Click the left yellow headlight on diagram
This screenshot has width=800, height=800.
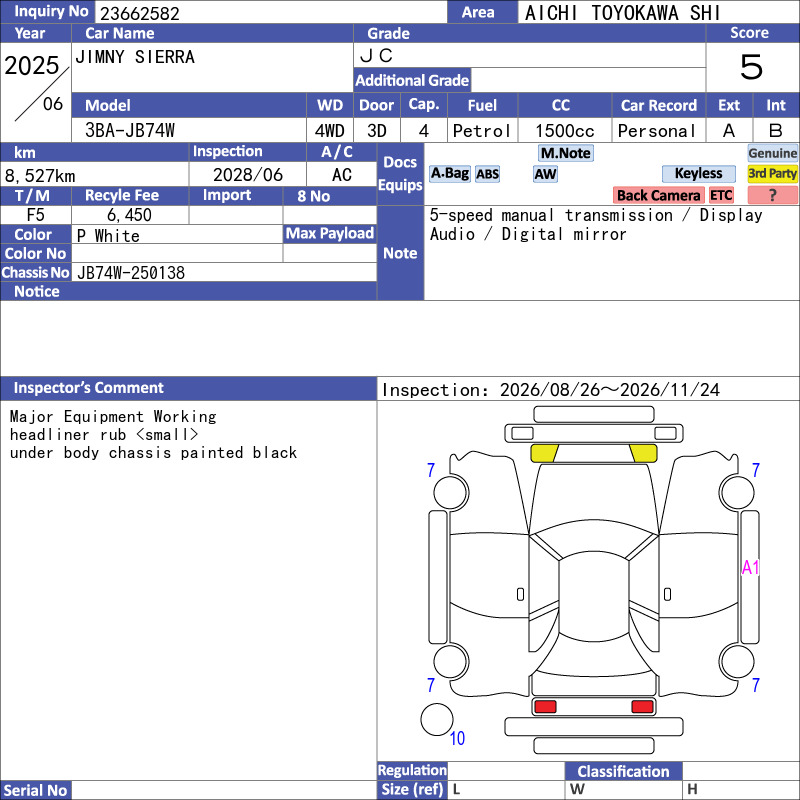[544, 453]
